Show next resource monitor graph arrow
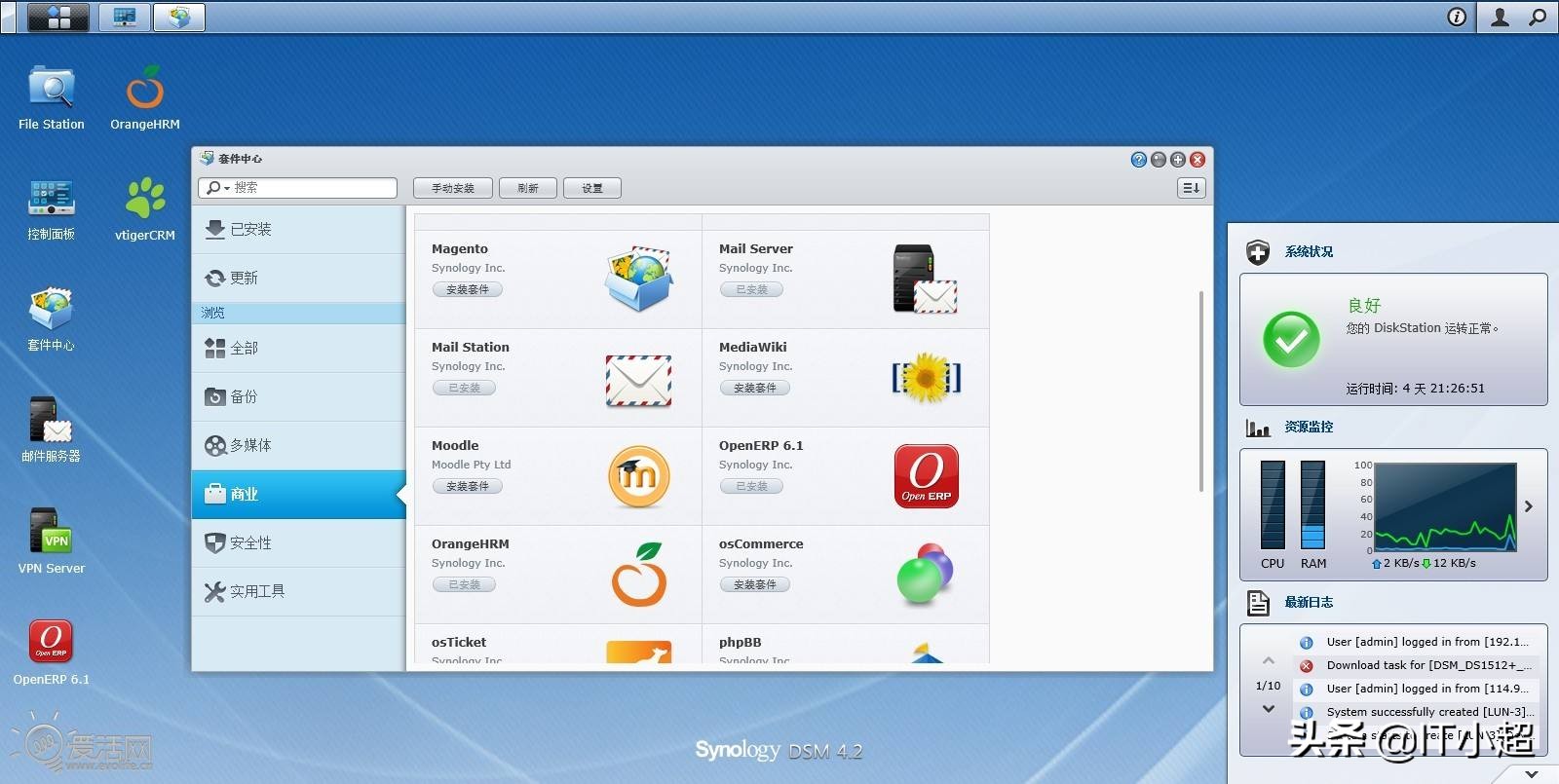The height and width of the screenshot is (784, 1559). coord(1529,506)
